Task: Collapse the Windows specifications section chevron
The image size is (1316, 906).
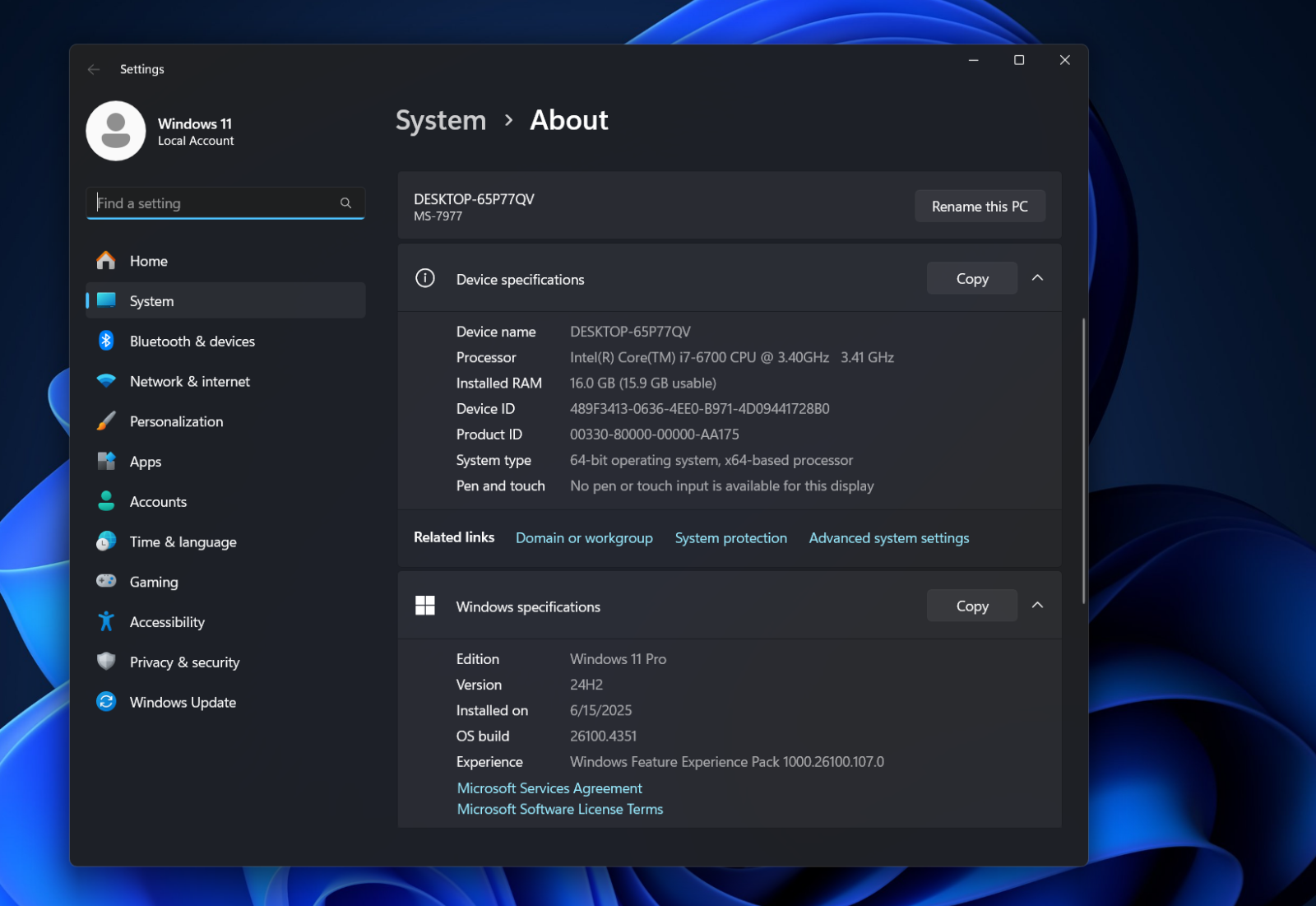Action: (1038, 606)
